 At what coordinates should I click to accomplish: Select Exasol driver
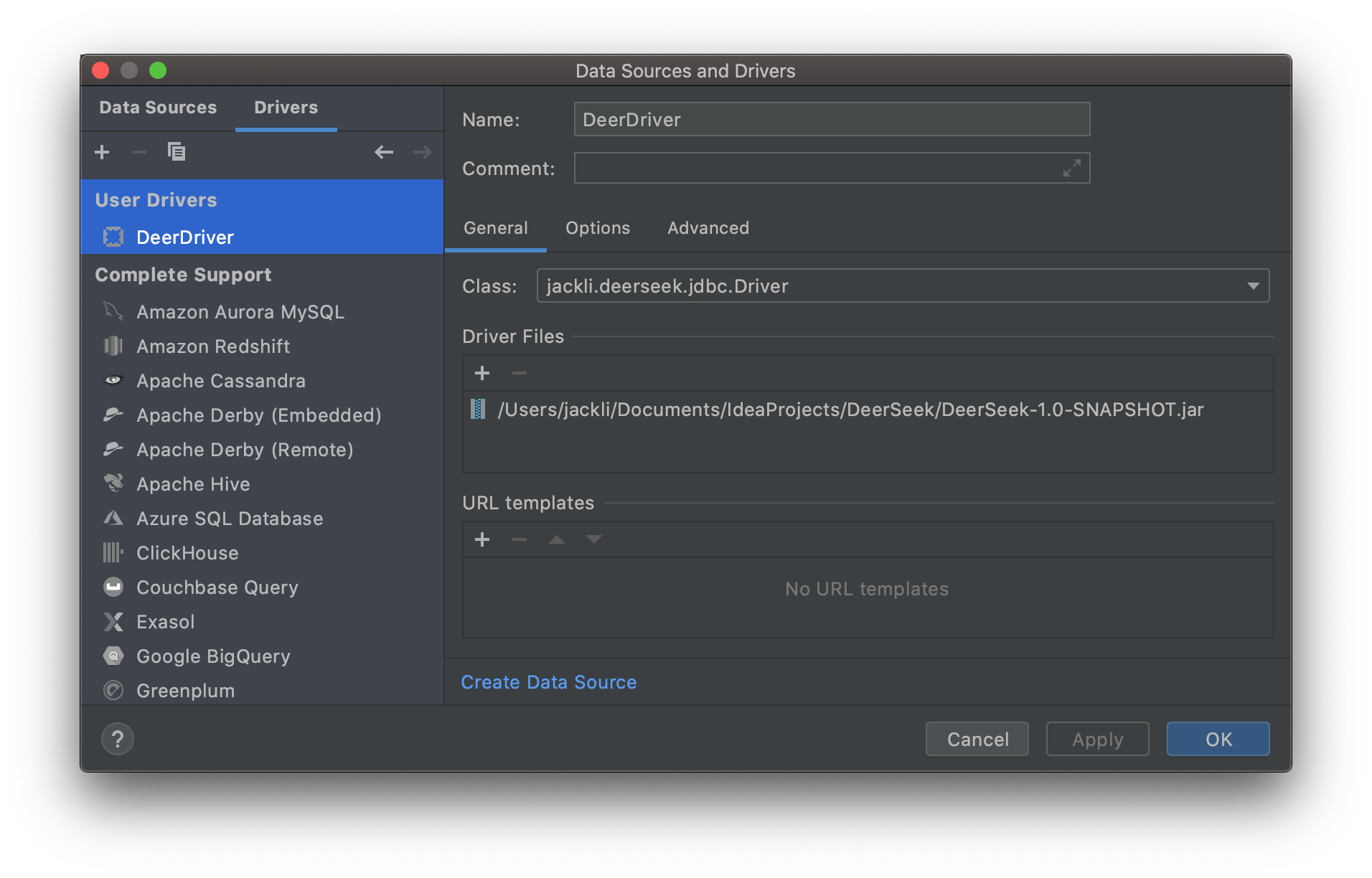point(263,622)
